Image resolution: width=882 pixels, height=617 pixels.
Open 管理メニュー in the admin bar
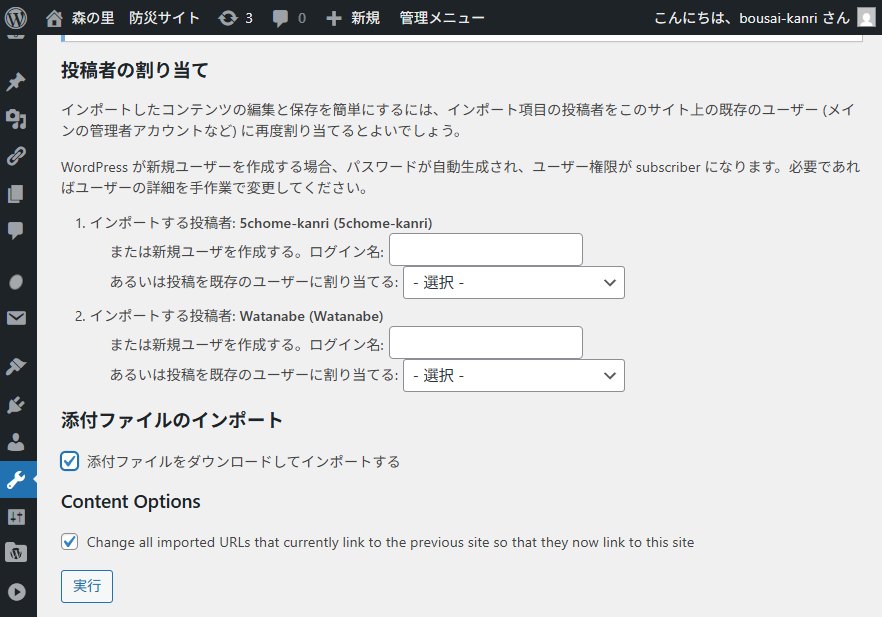click(442, 18)
